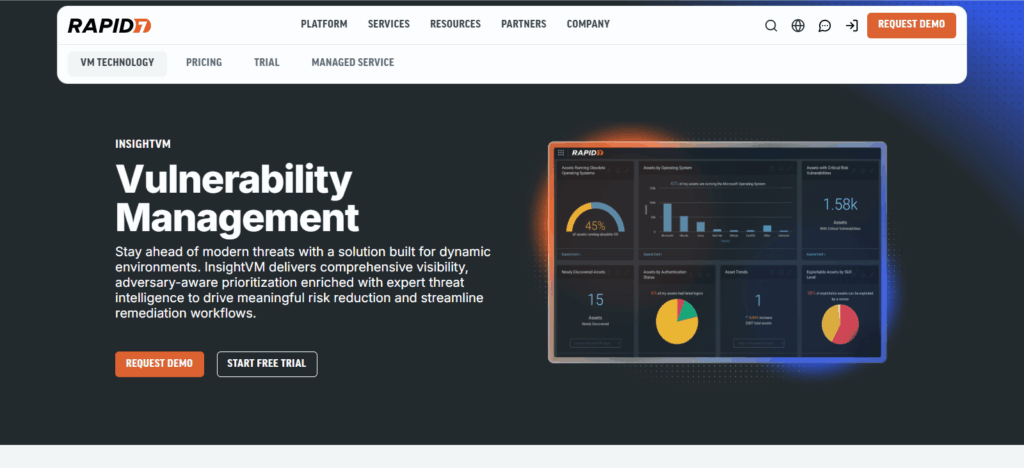1024x468 pixels.
Task: Click the paragraph starting with Stay ahead of modern threats
Action: [303, 283]
